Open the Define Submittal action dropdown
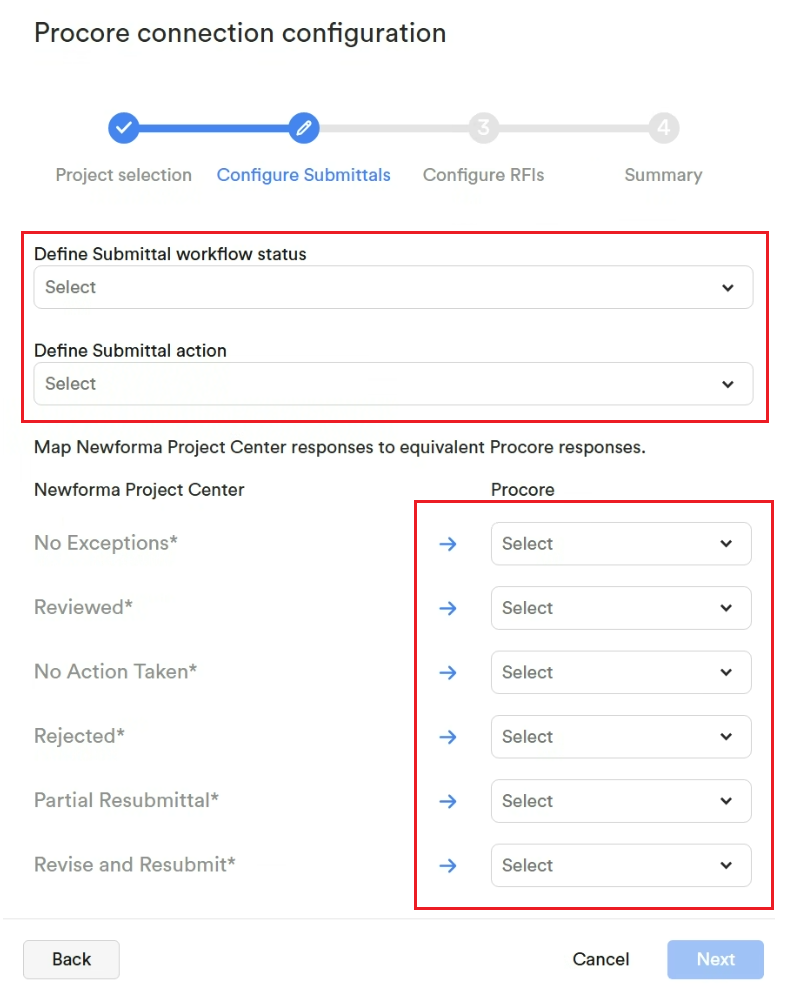Image resolution: width=789 pixels, height=1003 pixels. click(394, 384)
